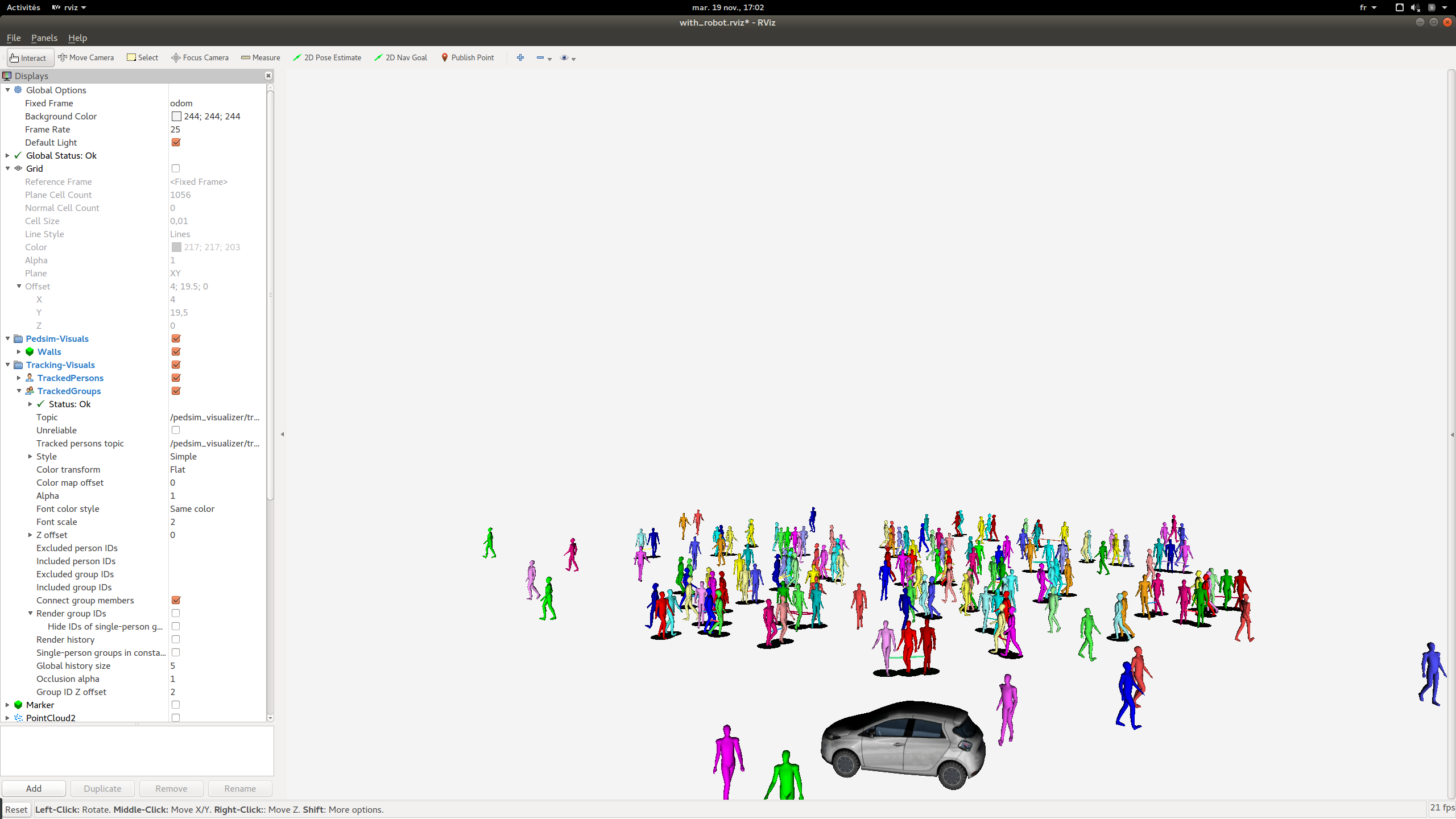Enable the Grid display checkbox

click(176, 168)
